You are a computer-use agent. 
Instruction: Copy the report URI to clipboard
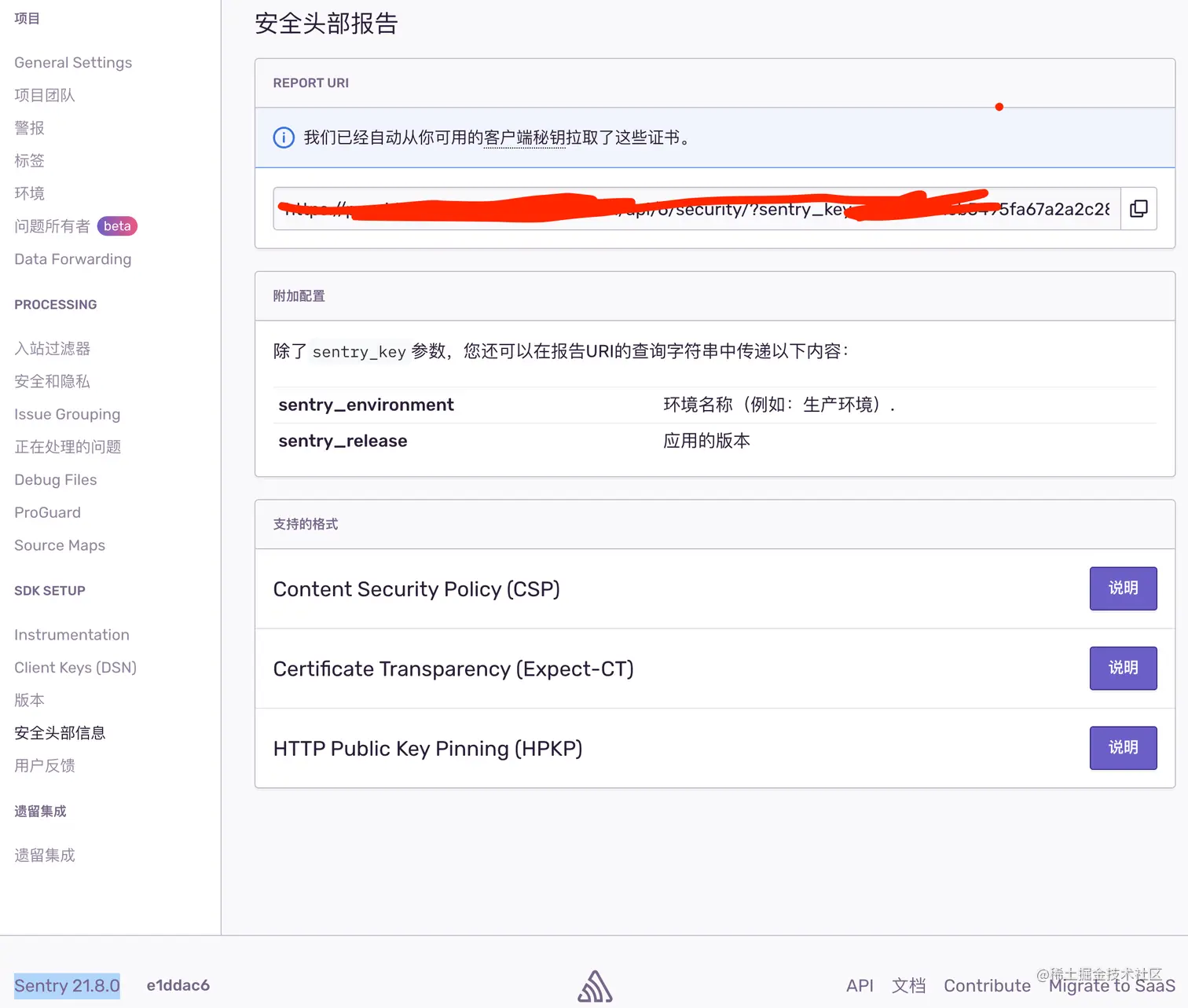(1138, 208)
